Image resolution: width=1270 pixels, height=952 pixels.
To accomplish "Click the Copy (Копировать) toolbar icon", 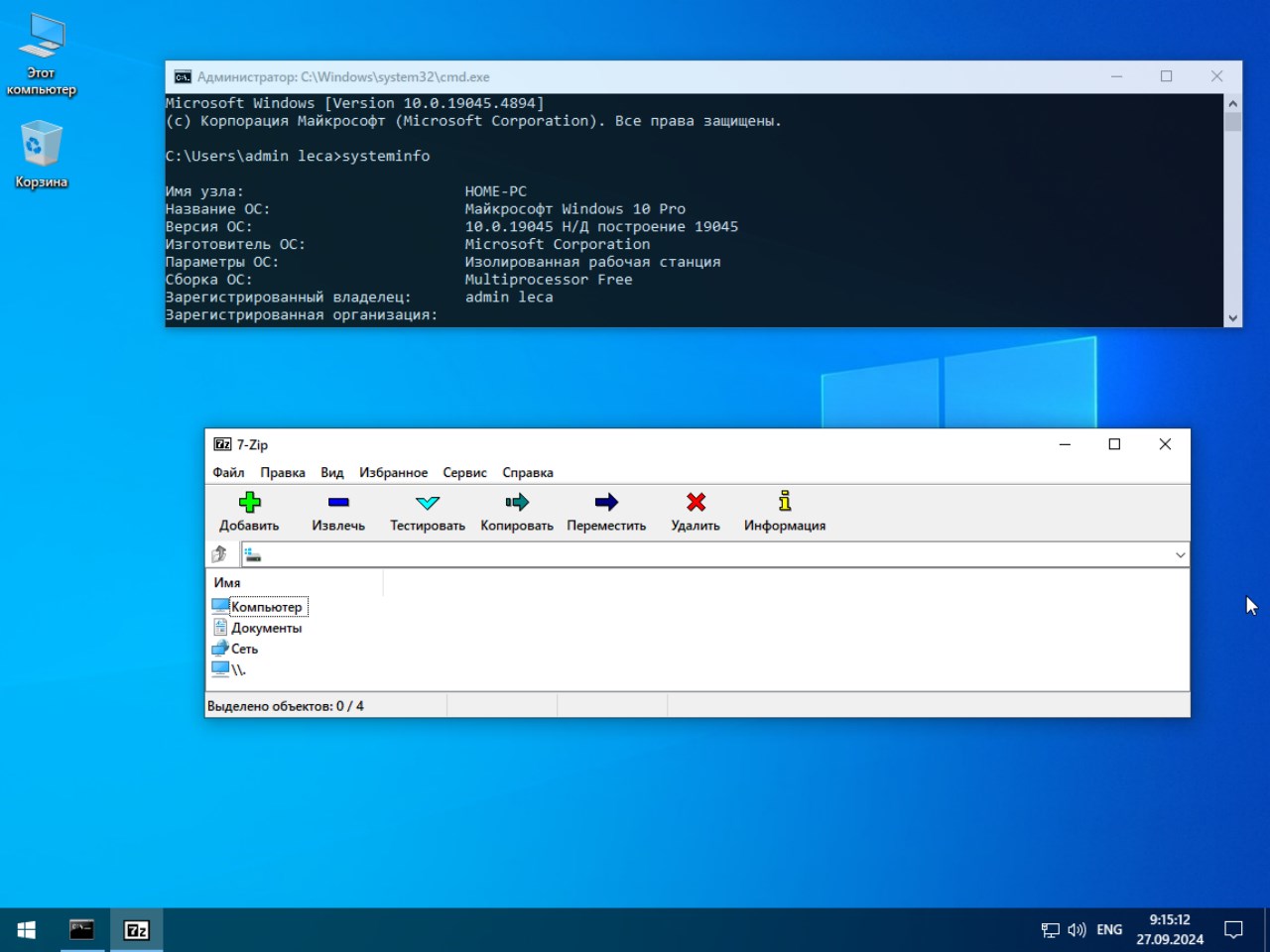I will point(516,503).
